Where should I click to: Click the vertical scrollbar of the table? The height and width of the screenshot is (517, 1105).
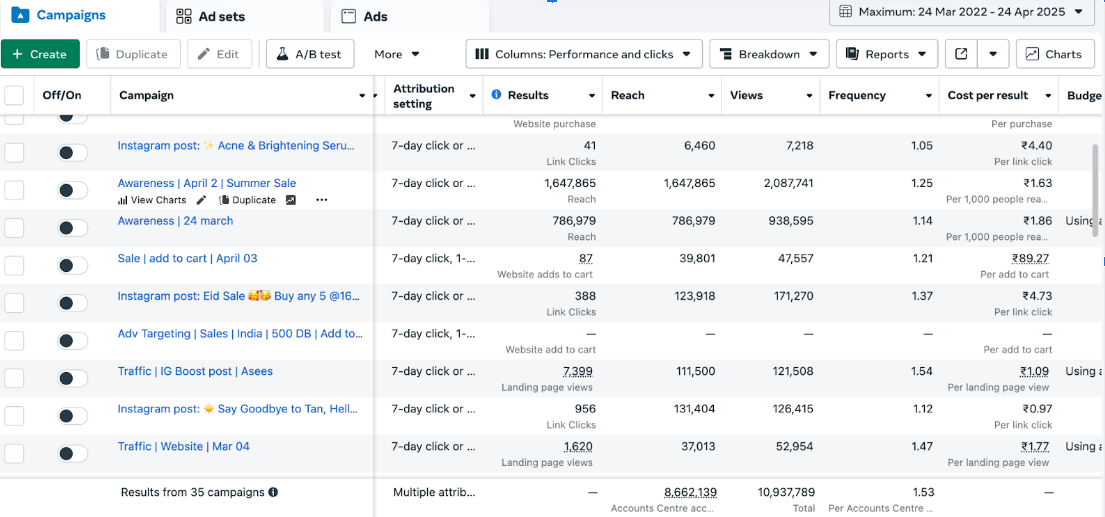(x=1096, y=190)
